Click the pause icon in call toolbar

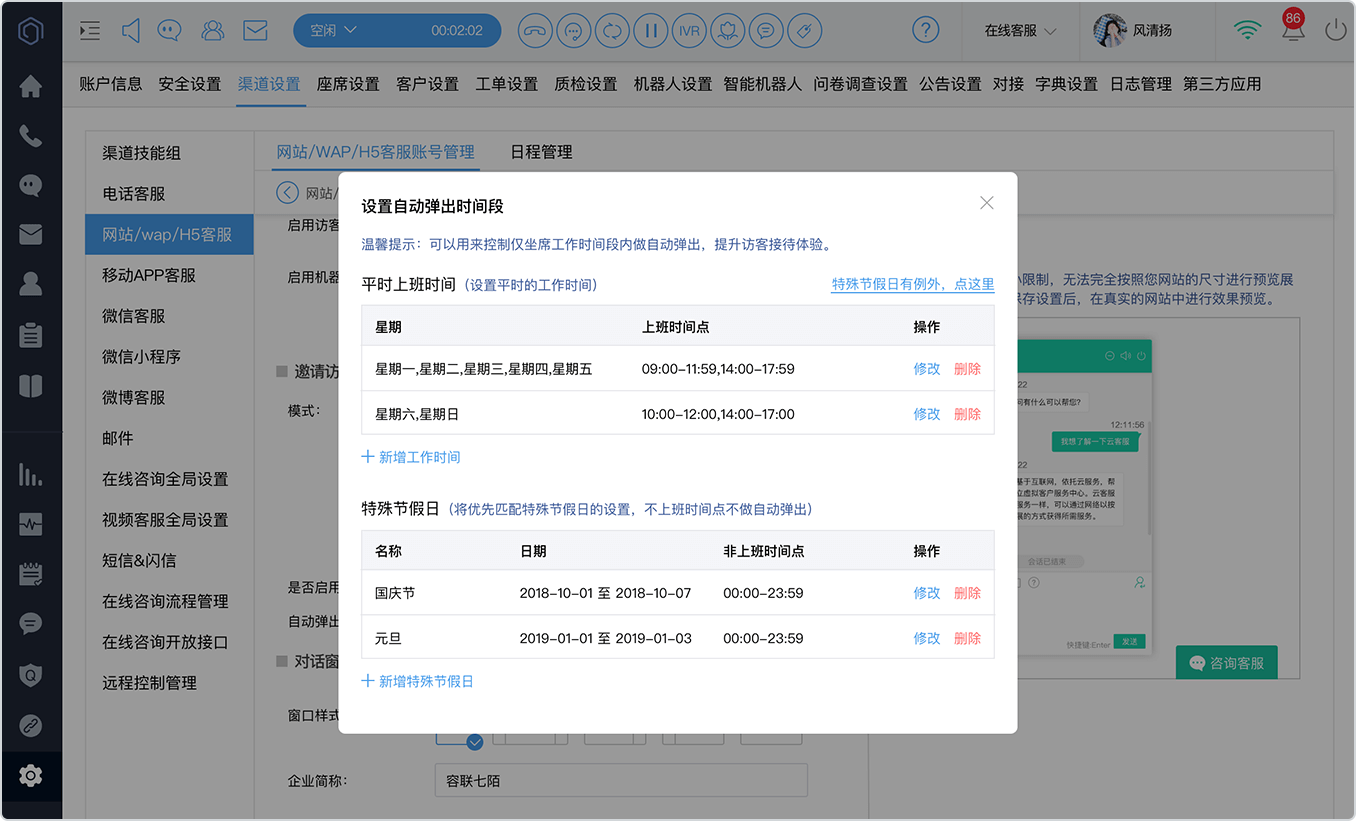651,31
